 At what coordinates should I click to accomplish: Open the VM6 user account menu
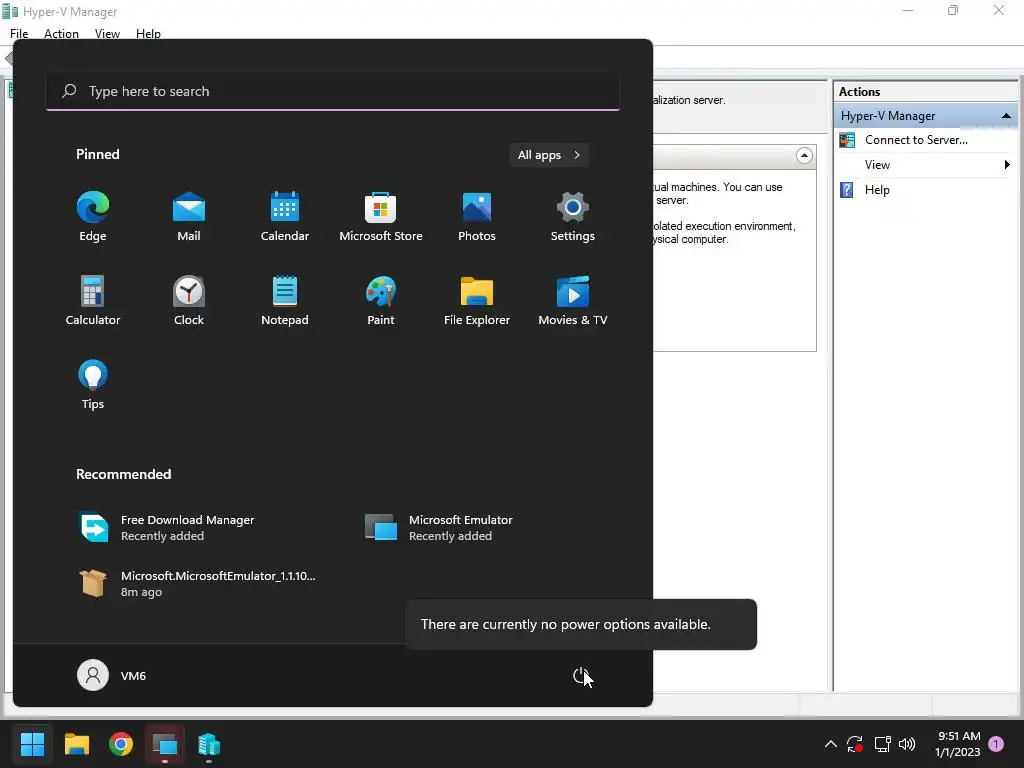click(112, 675)
